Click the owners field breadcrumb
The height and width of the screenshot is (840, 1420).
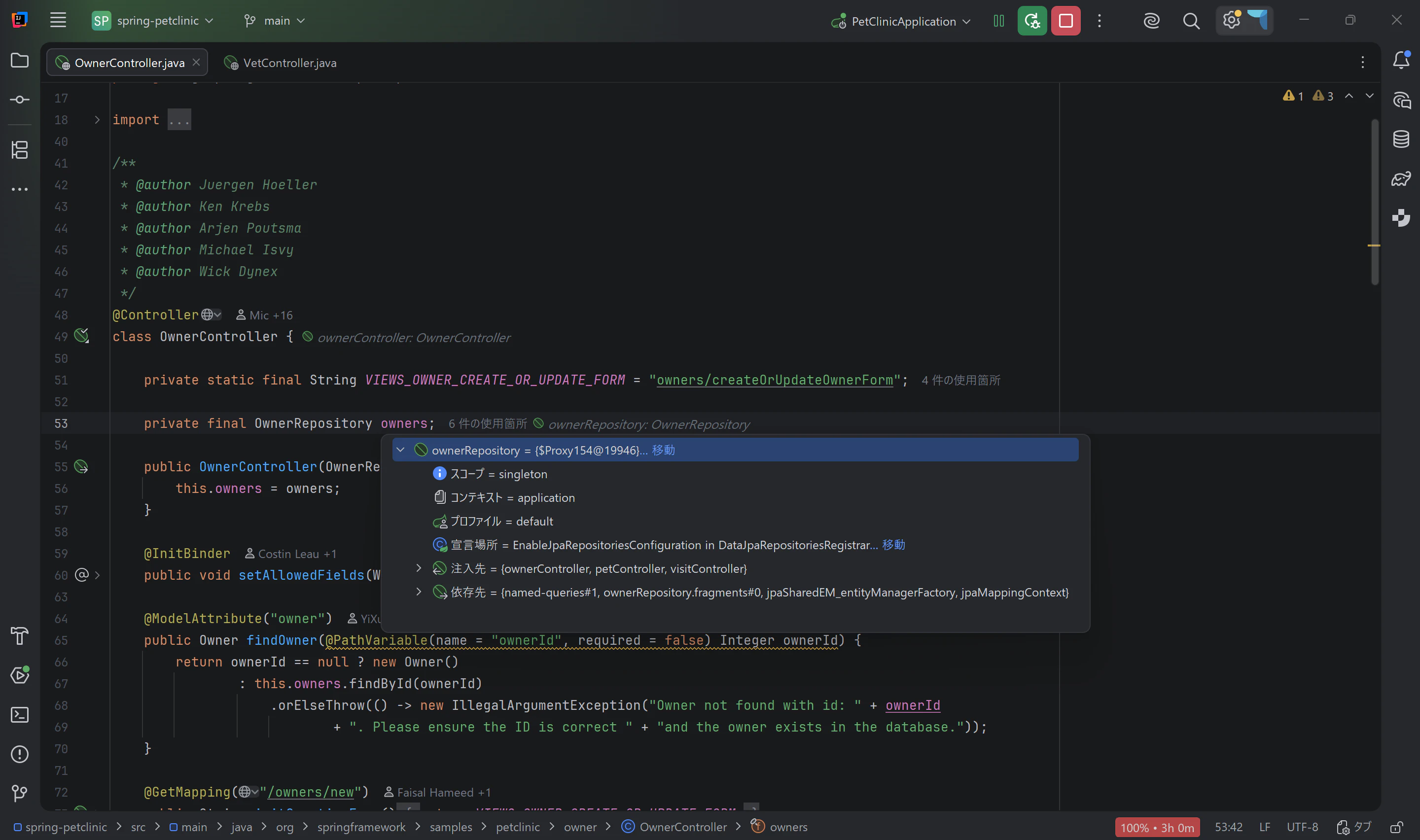click(x=779, y=827)
